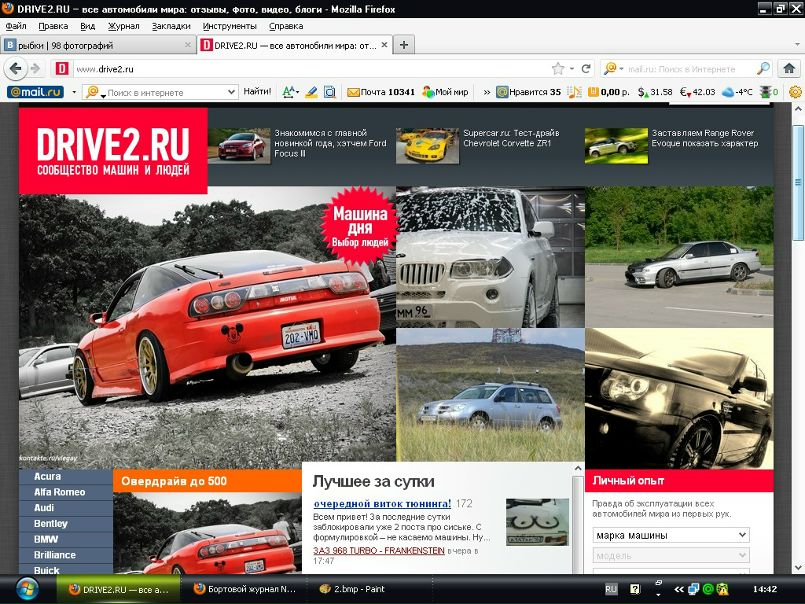Open Мой мир toolbar button
The image size is (805, 604).
click(445, 92)
